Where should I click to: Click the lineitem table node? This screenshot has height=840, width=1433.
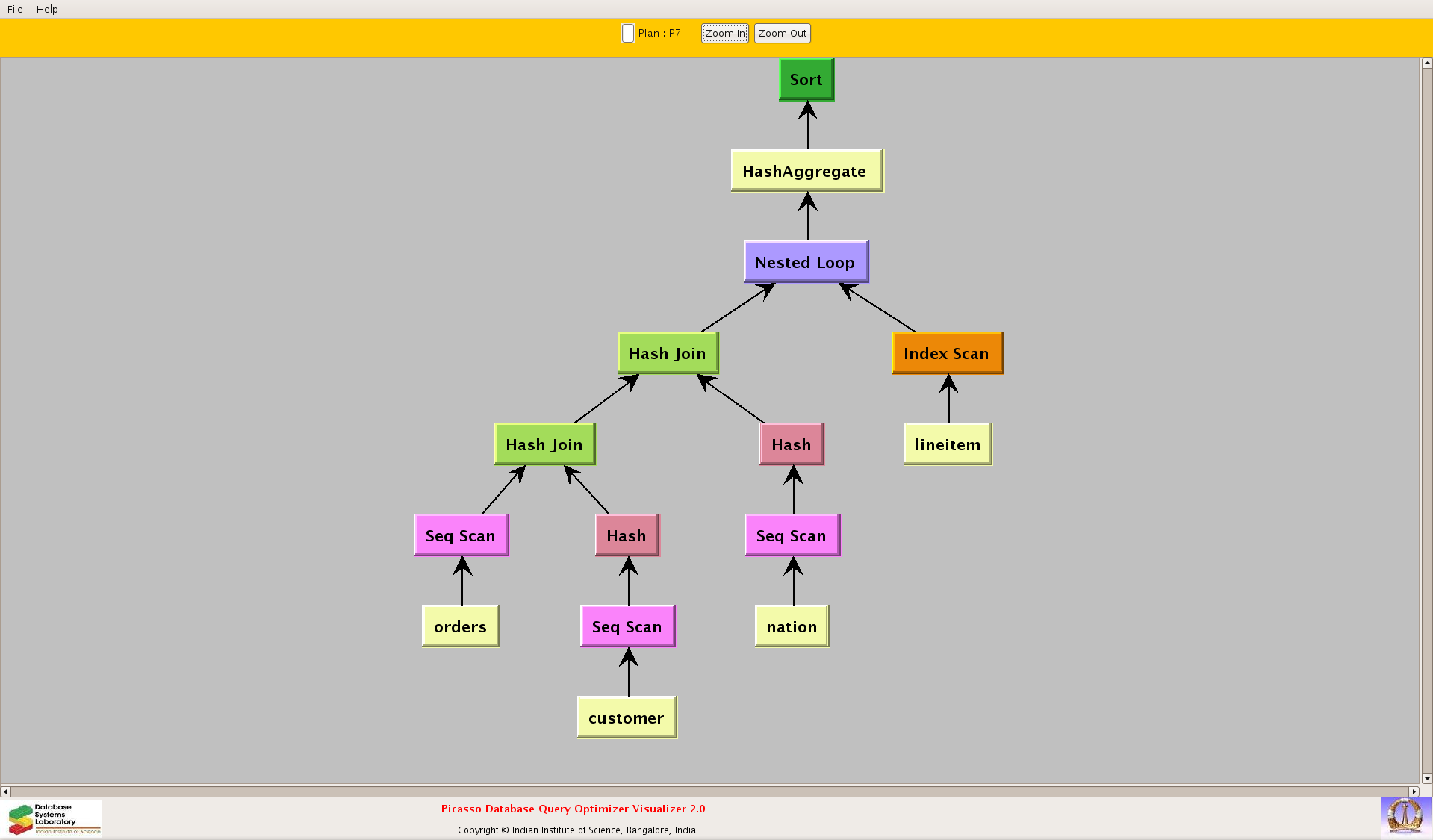click(947, 444)
